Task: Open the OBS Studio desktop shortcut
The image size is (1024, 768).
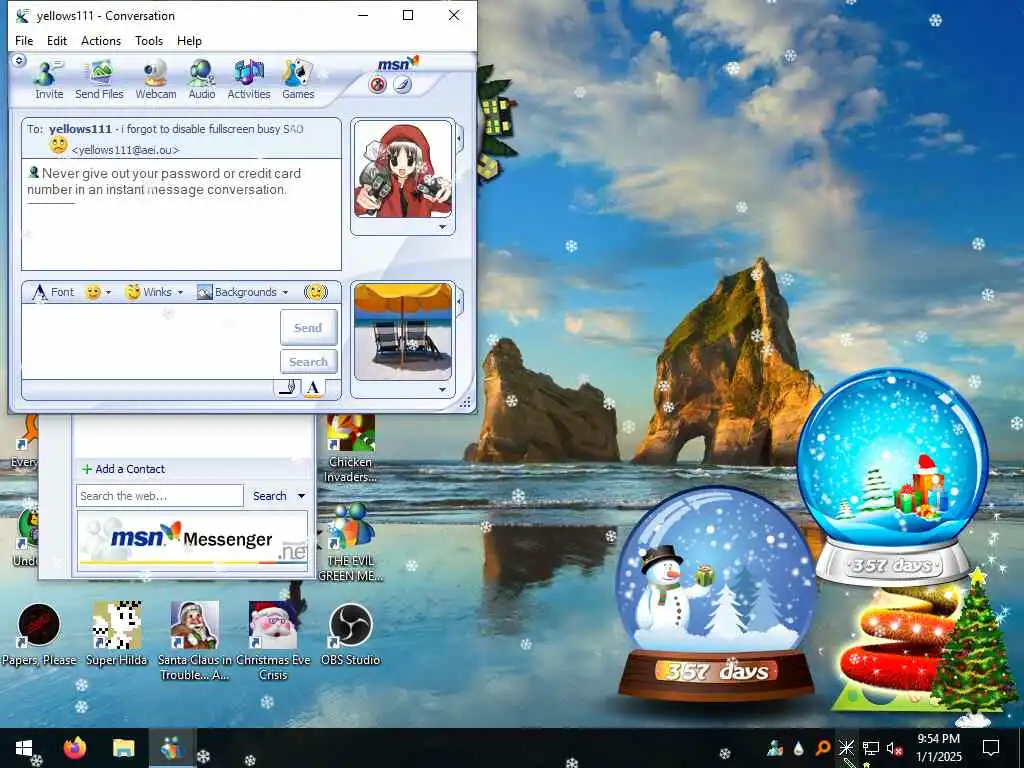Action: (x=351, y=635)
